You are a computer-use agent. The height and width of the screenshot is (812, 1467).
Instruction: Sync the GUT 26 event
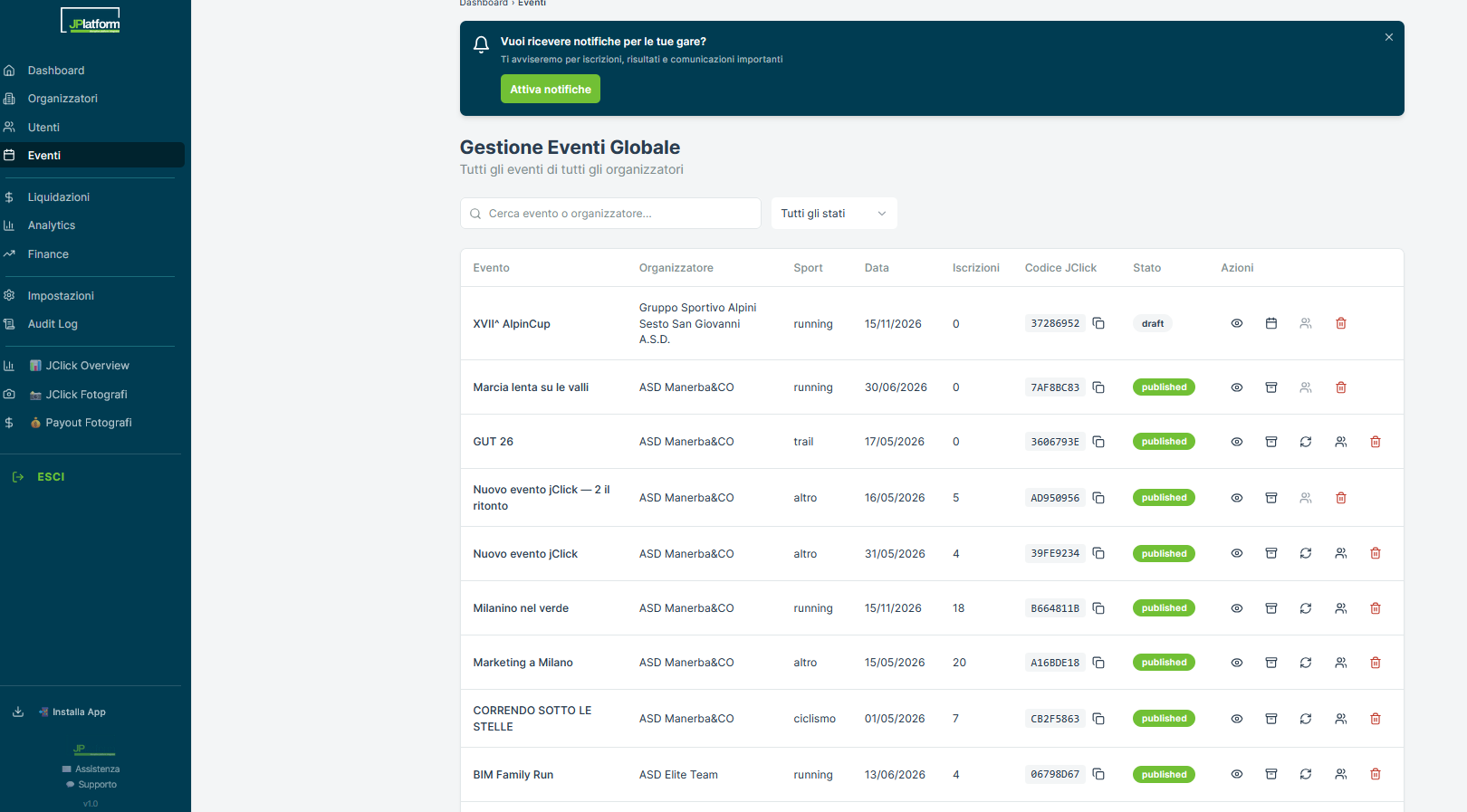click(x=1306, y=442)
